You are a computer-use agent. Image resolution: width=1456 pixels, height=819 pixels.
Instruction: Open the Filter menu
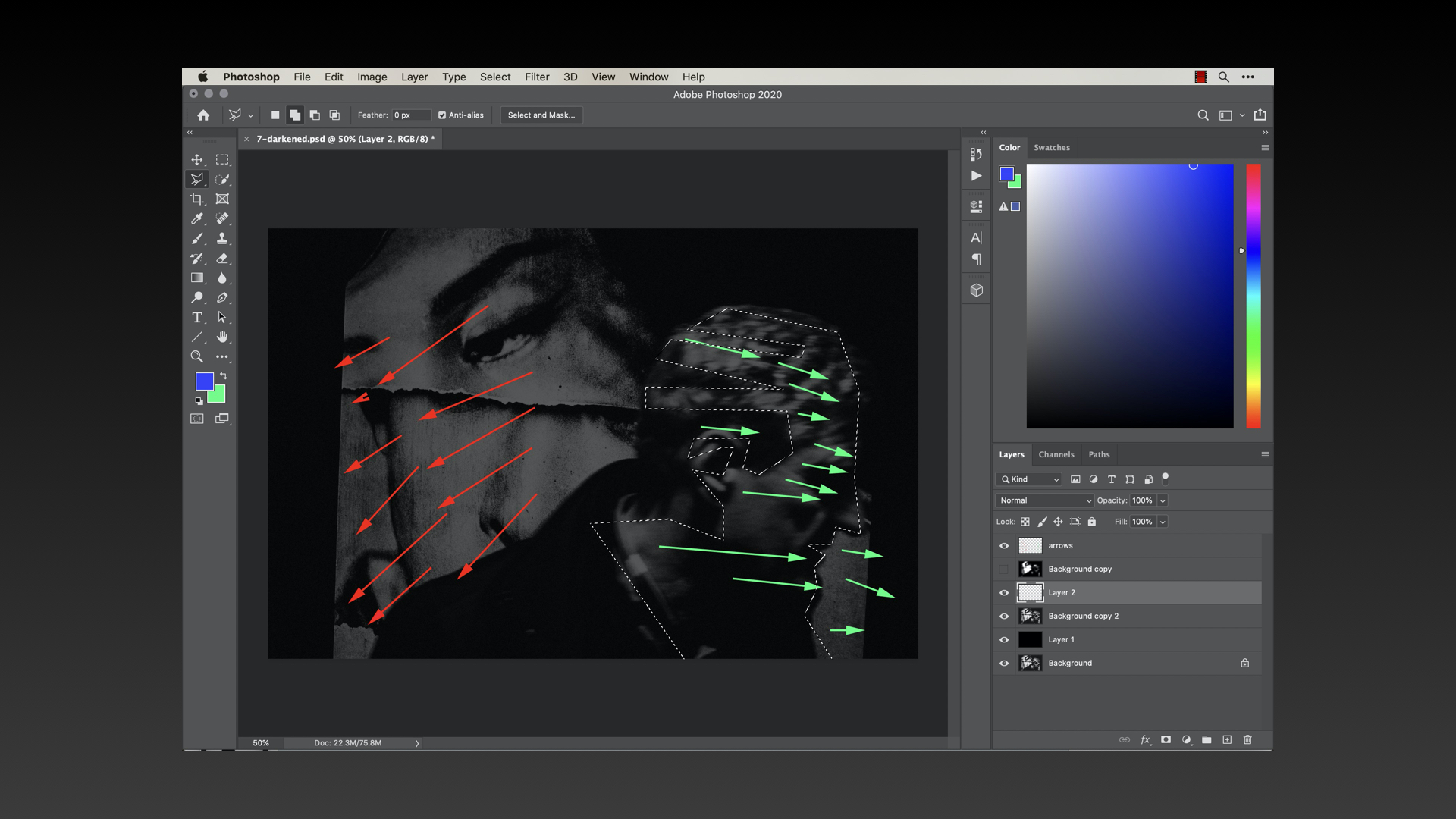coord(537,77)
